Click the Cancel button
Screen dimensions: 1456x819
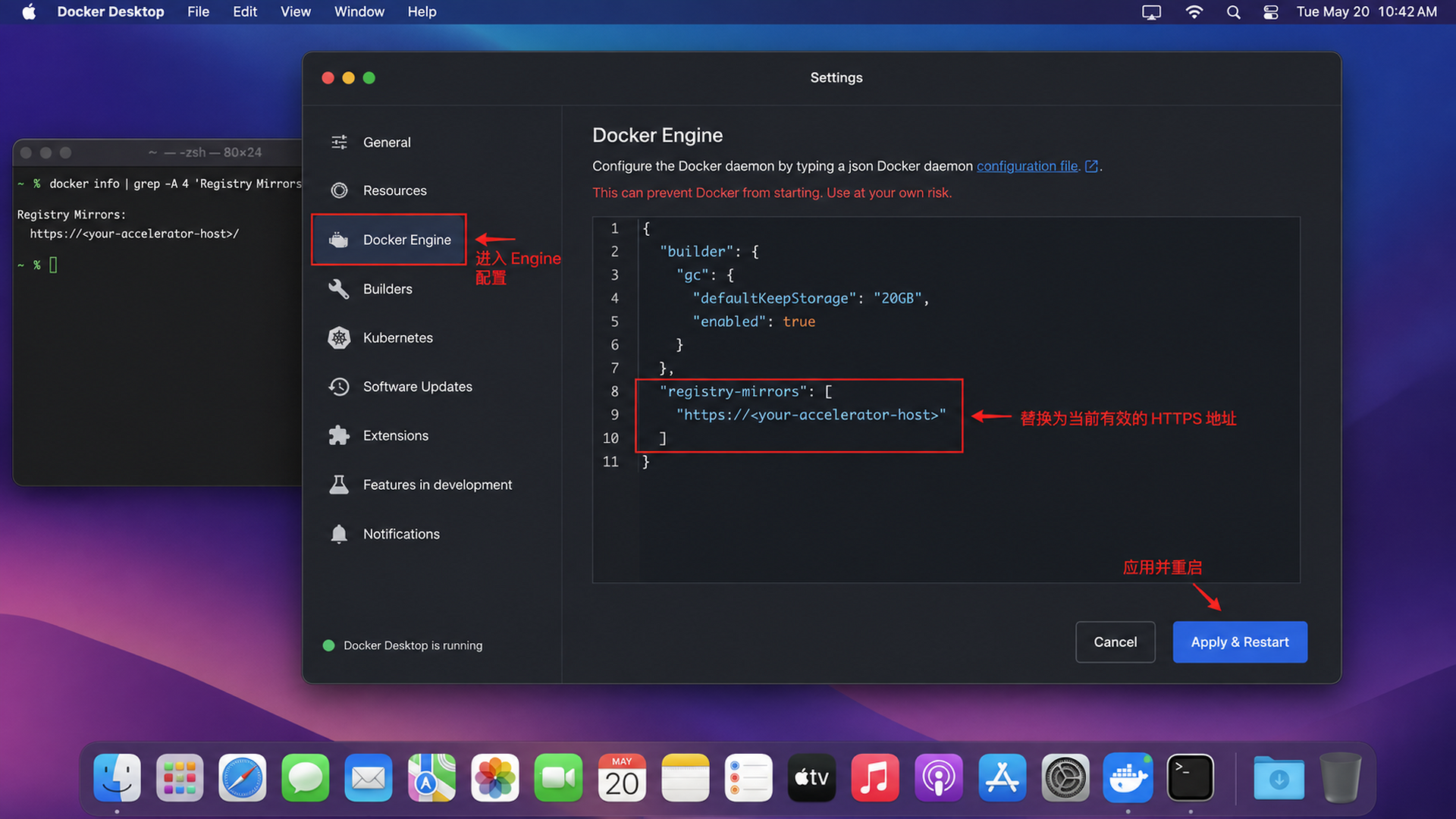tap(1115, 642)
